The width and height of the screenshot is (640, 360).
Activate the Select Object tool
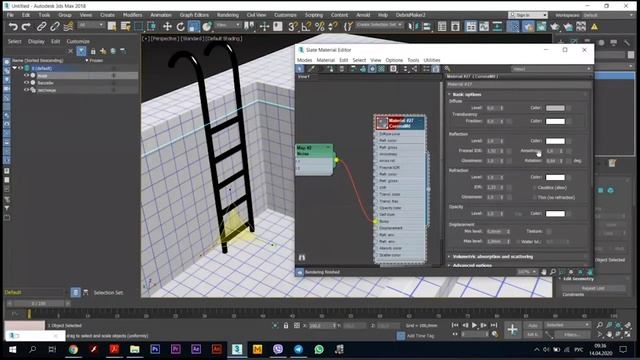point(112,27)
